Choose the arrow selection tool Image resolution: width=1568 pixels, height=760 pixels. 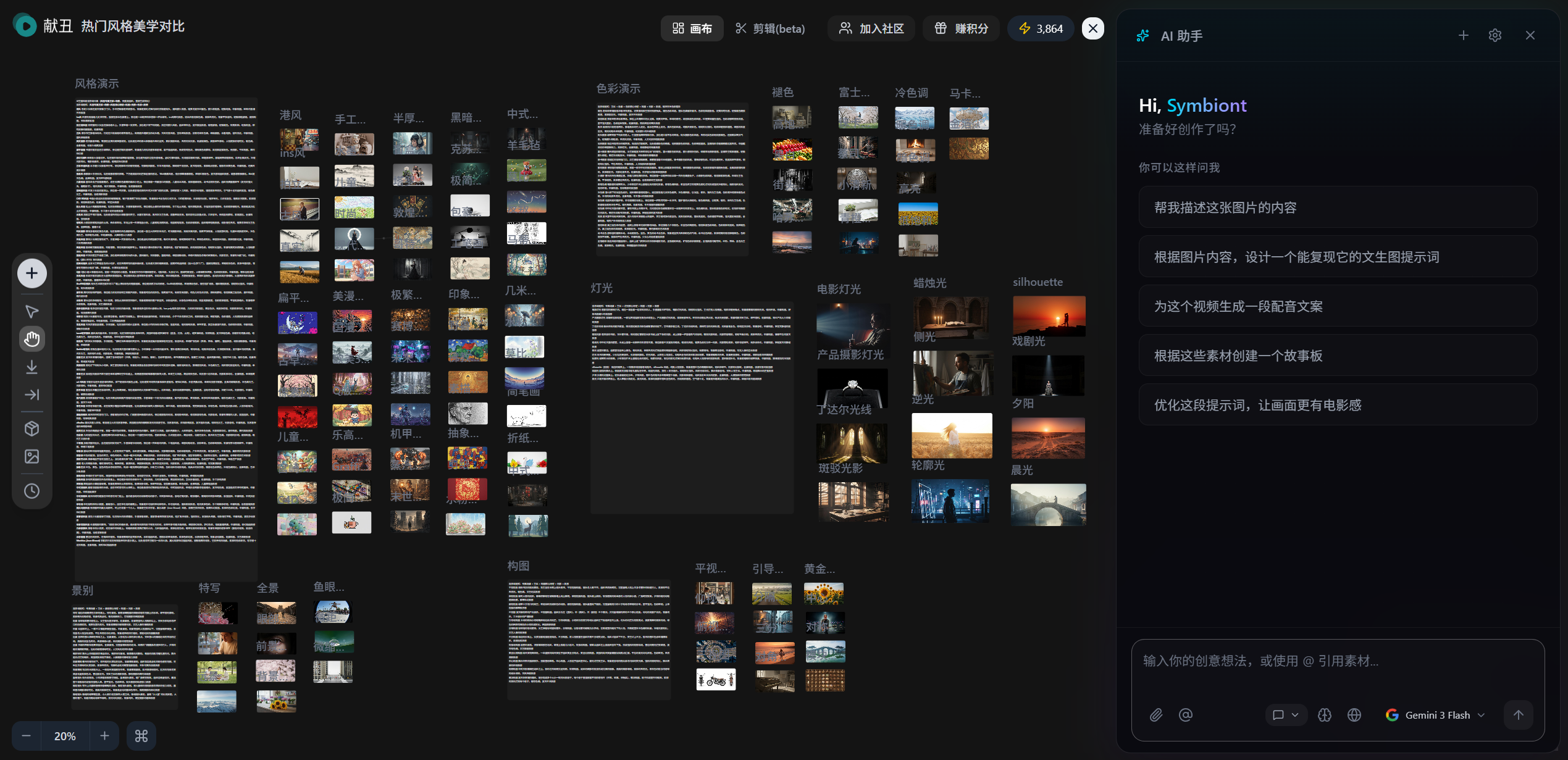[32, 311]
